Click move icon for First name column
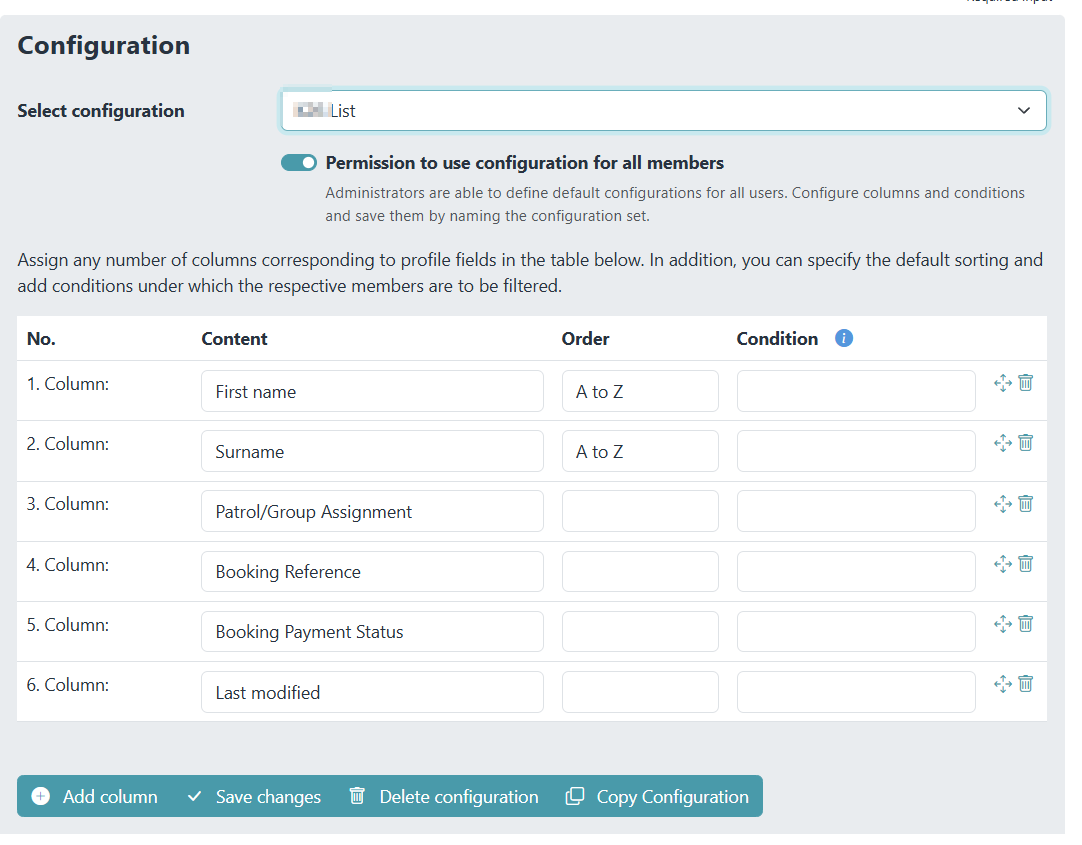 tap(1003, 383)
